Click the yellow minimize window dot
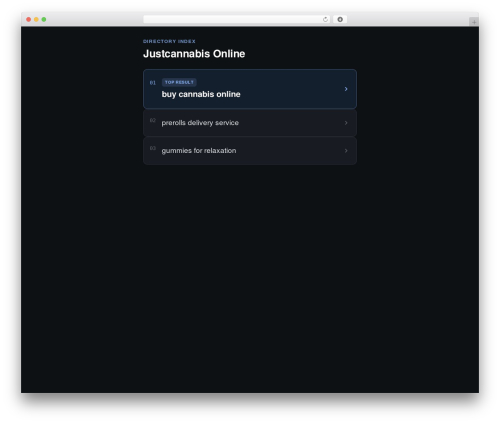The width and height of the screenshot is (500, 423). 36,19
